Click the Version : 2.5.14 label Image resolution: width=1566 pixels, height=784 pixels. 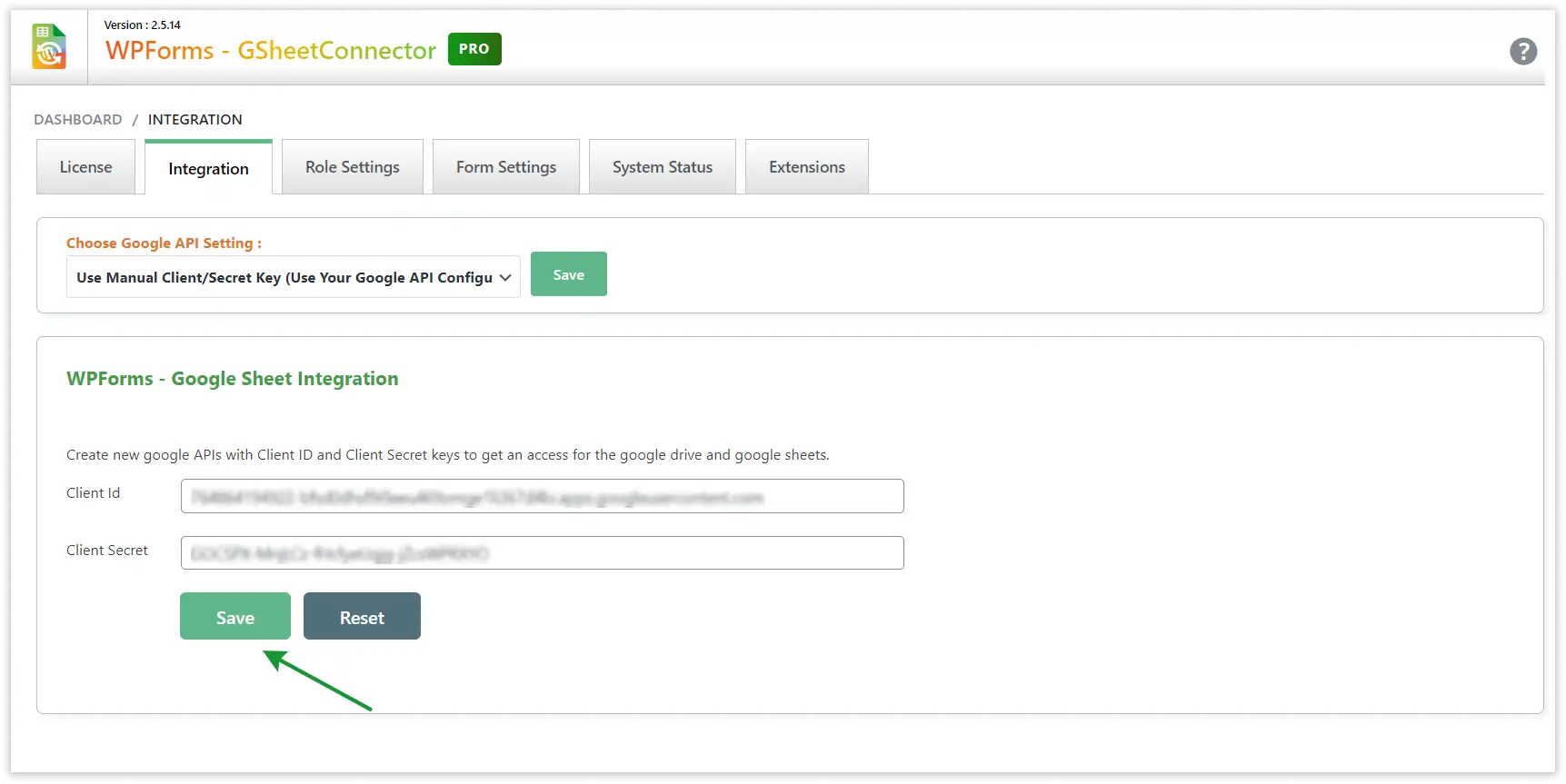143,25
